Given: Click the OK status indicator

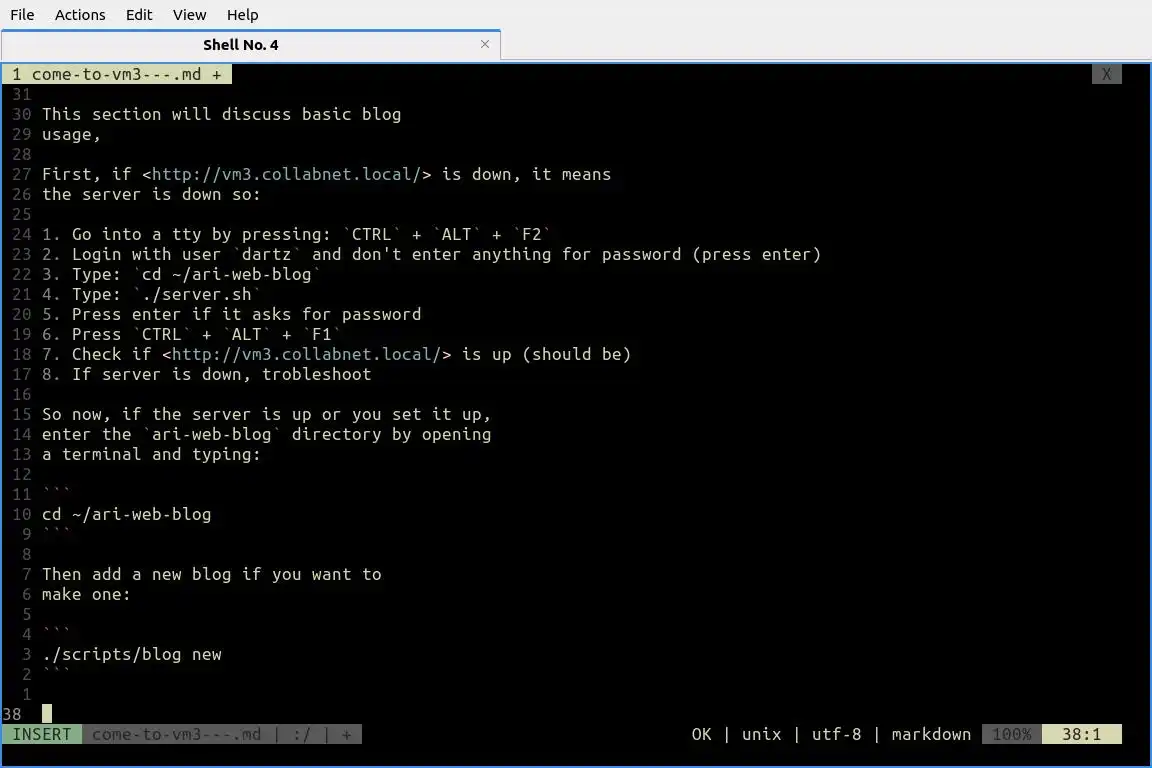Looking at the screenshot, I should pyautogui.click(x=702, y=734).
